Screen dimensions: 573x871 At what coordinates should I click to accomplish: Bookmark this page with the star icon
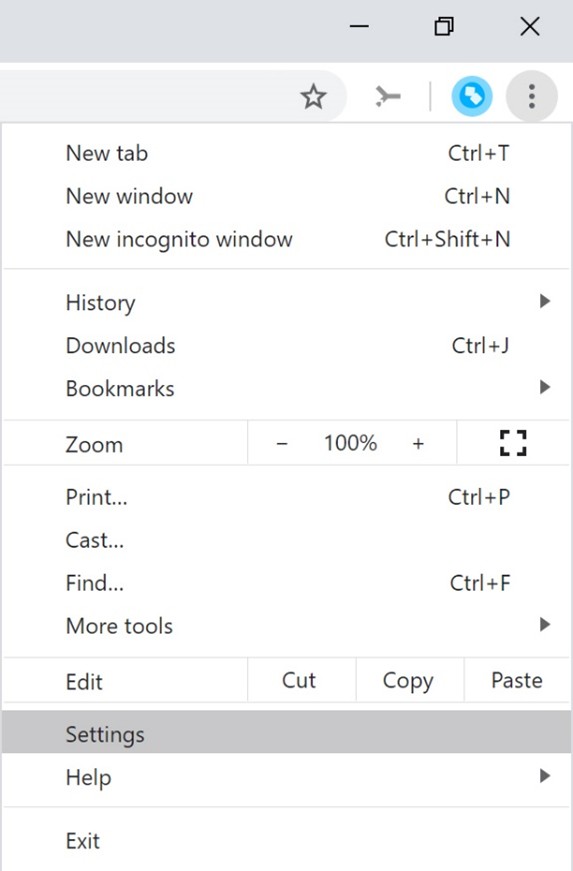(314, 97)
